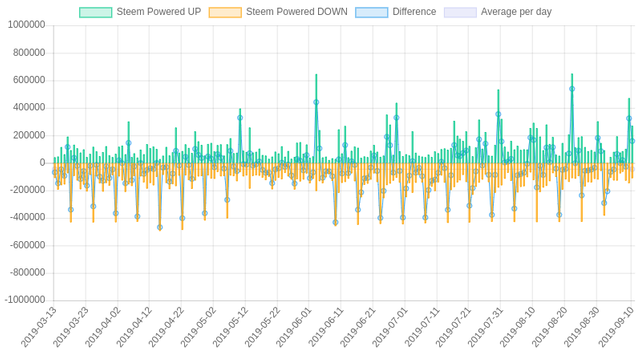Click the 2019-04-02 date label
The image size is (640, 361).
tap(102, 327)
